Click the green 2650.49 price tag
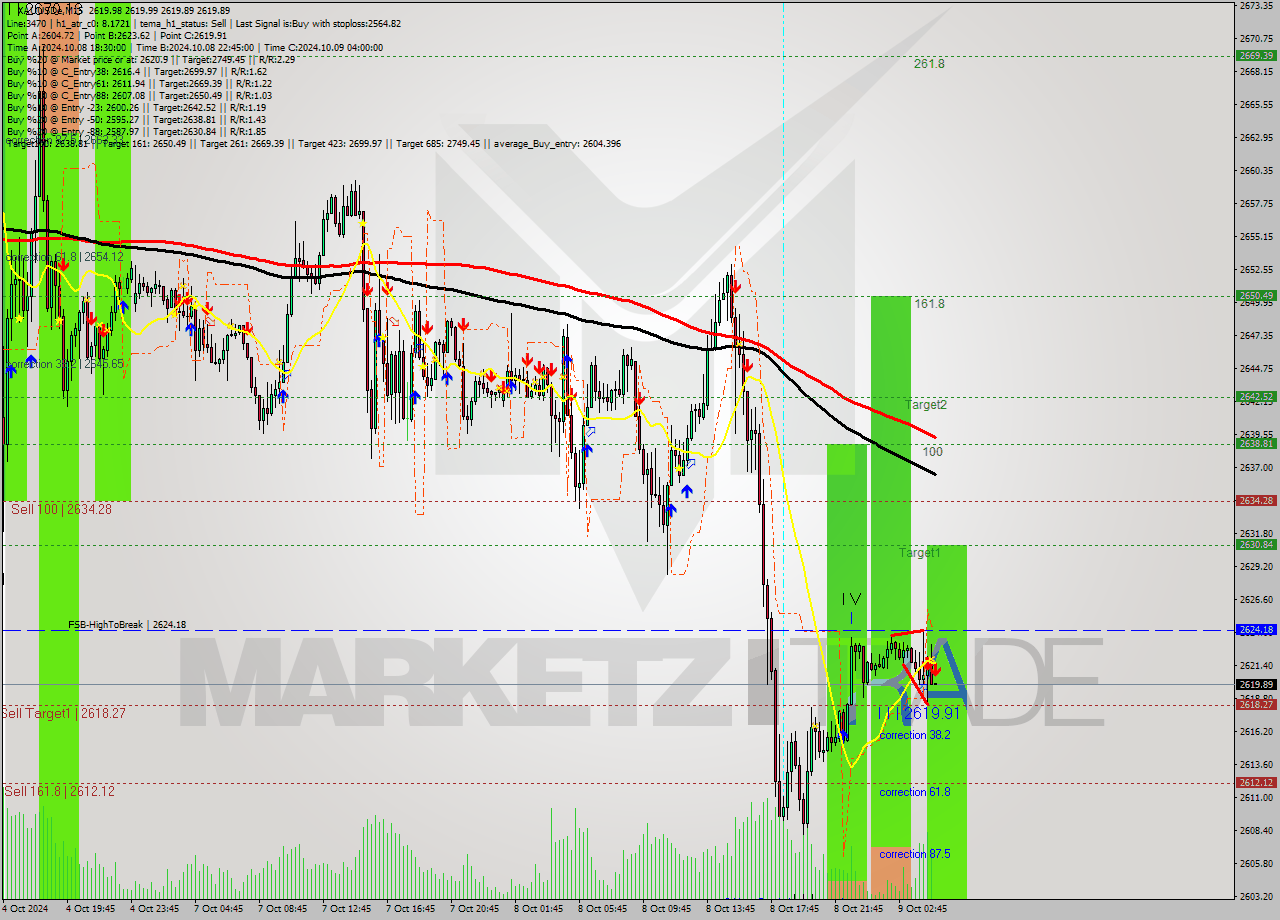Image resolution: width=1280 pixels, height=920 pixels. (1256, 295)
